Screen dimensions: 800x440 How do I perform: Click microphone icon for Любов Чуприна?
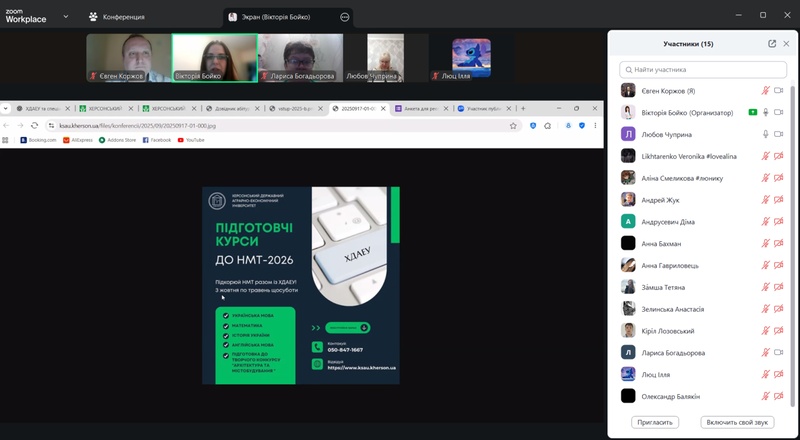pyautogui.click(x=766, y=134)
